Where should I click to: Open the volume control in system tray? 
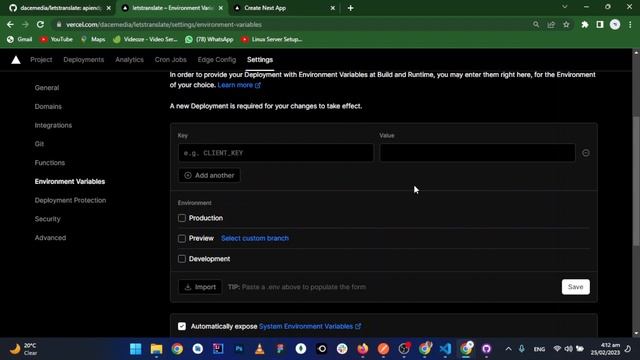tap(568, 349)
